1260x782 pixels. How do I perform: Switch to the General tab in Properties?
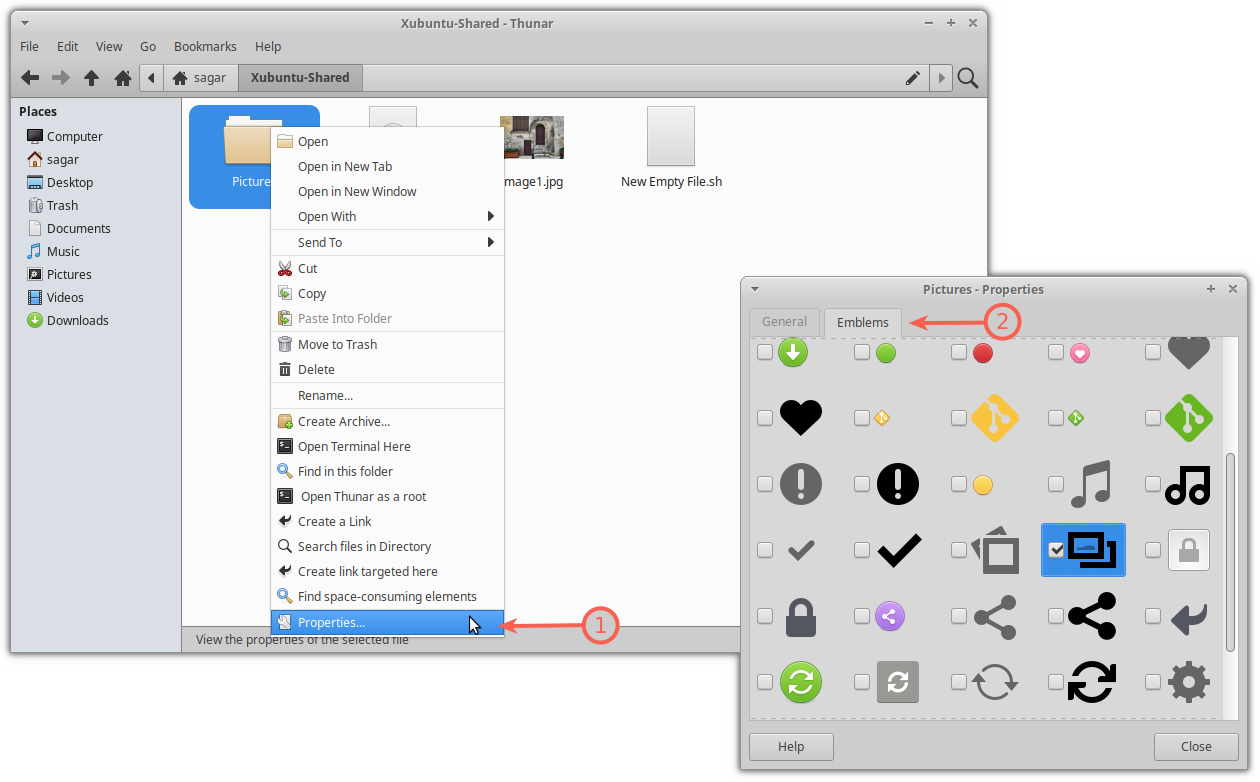point(784,321)
